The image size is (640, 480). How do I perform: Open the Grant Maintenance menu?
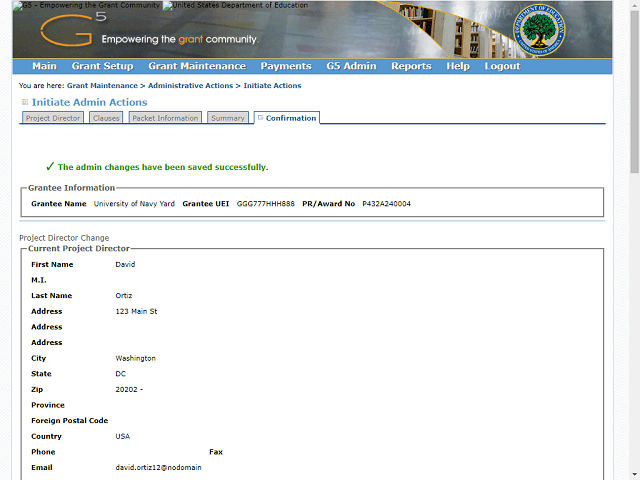pyautogui.click(x=197, y=66)
